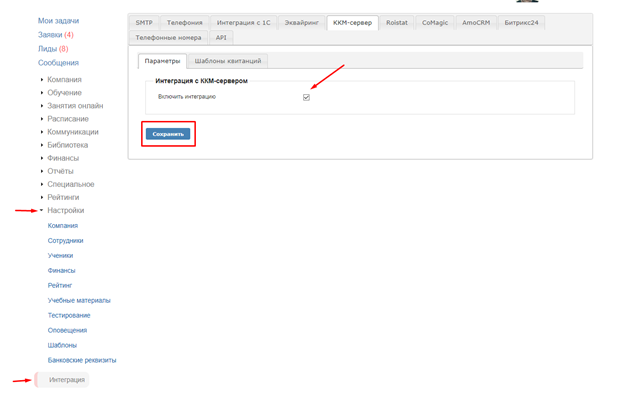Click the Отчёты menu label

[60, 171]
